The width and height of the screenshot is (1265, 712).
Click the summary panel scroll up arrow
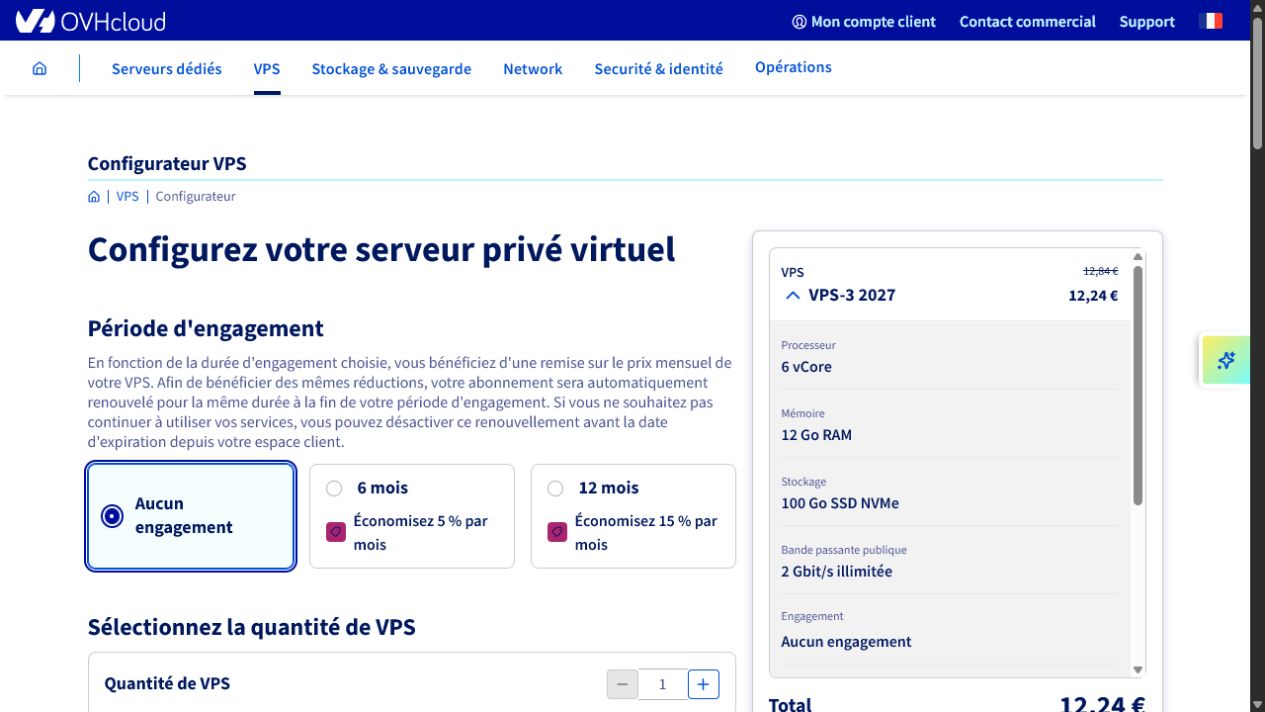point(1138,257)
